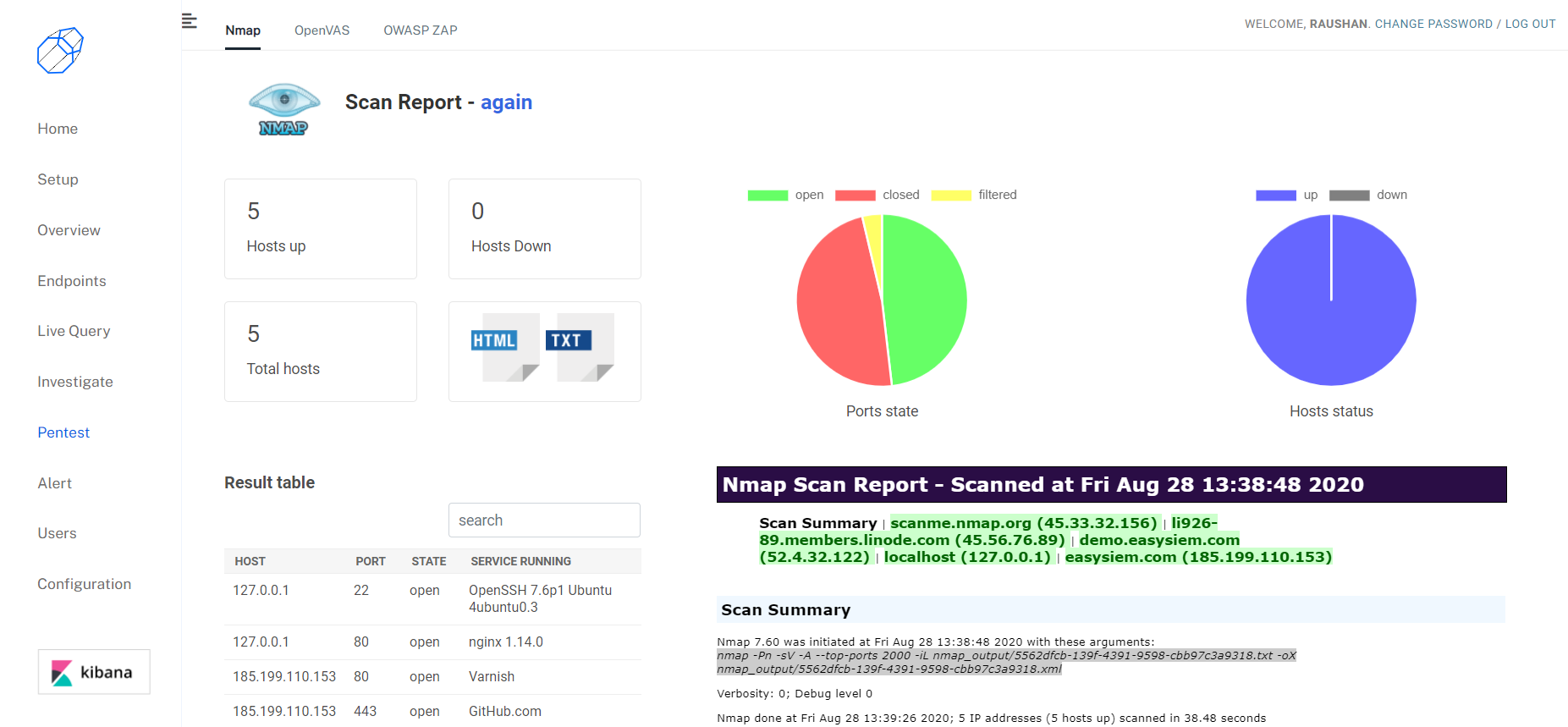Toggle the closed legend color swatch
1568x727 pixels.
856,196
